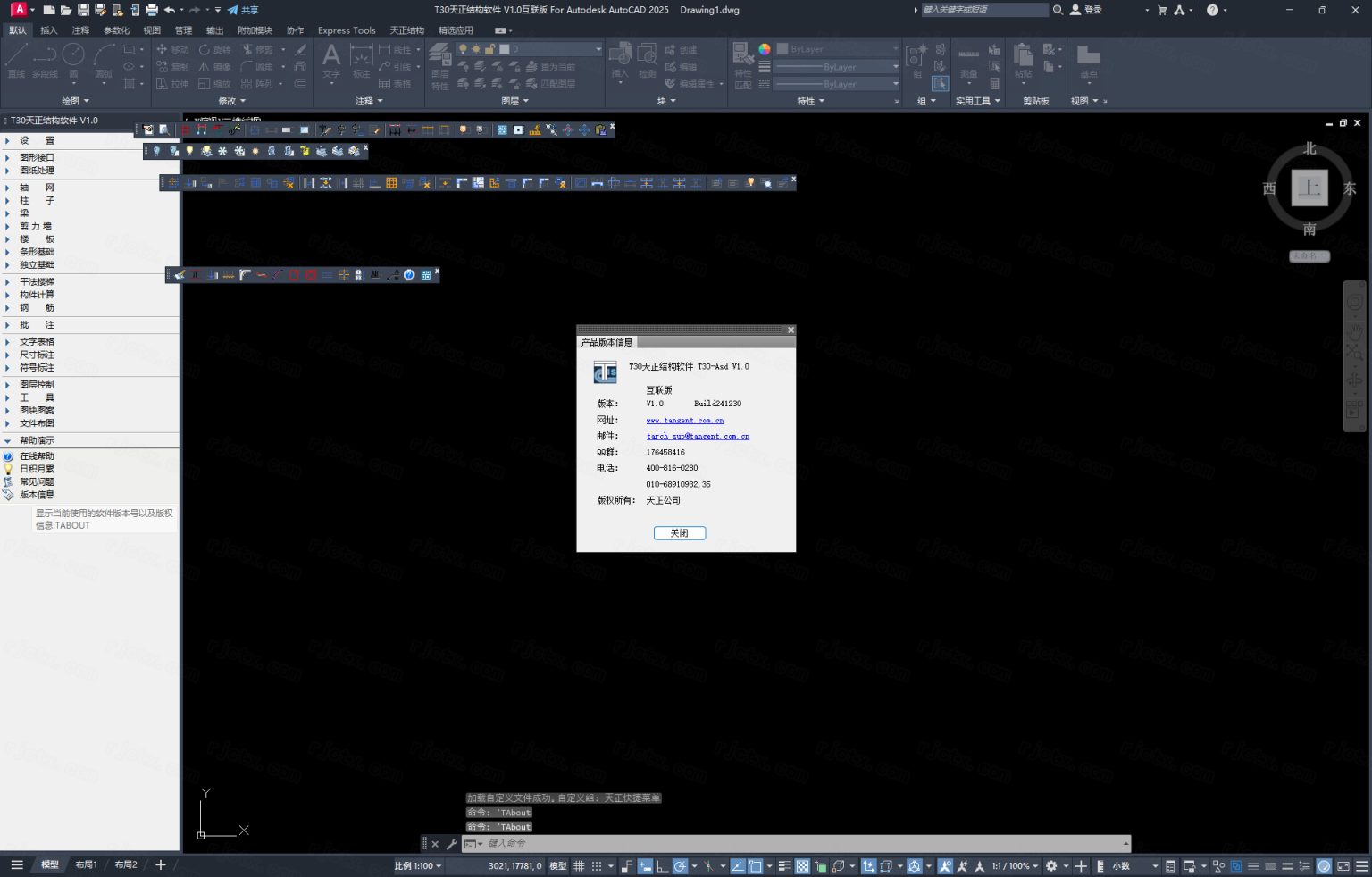Expand the 轴网 tree item in sidebar
This screenshot has height=877, width=1372.
pyautogui.click(x=7, y=188)
